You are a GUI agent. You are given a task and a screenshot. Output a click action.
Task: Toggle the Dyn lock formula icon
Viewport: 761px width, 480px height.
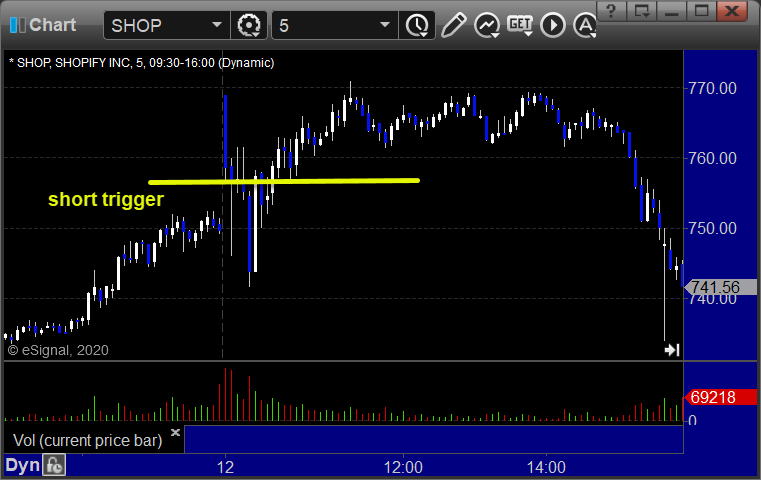(54, 465)
